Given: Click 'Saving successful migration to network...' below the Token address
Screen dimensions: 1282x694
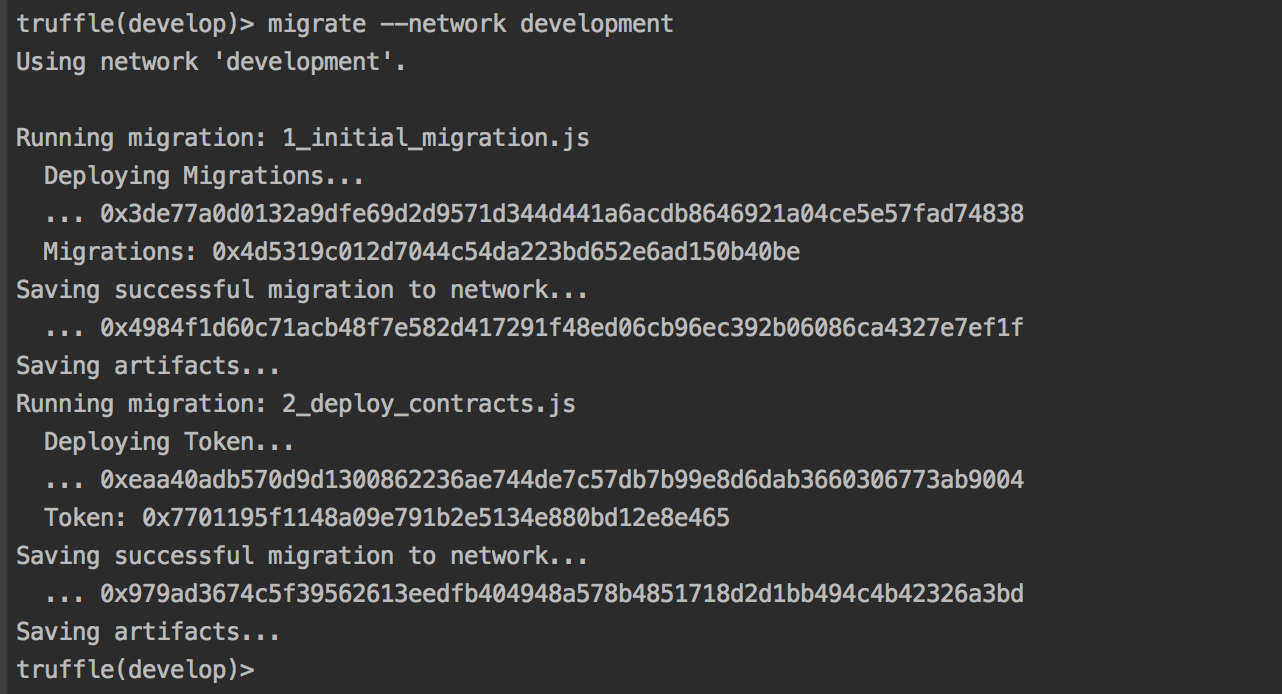Looking at the screenshot, I should click(302, 556).
